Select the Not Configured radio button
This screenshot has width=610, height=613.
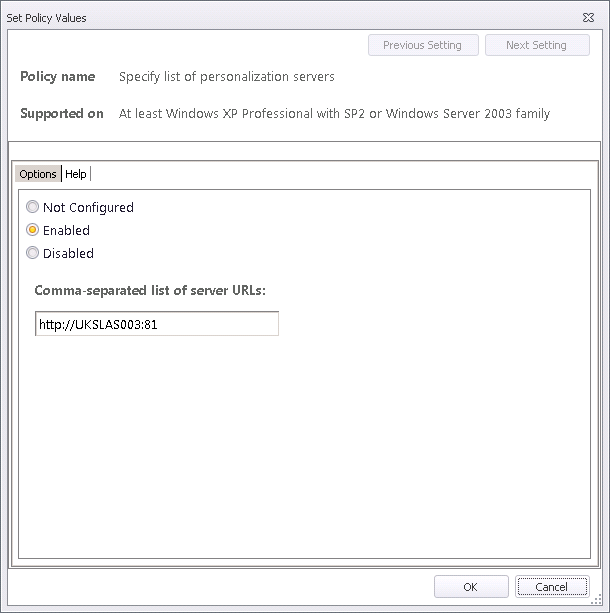click(32, 206)
